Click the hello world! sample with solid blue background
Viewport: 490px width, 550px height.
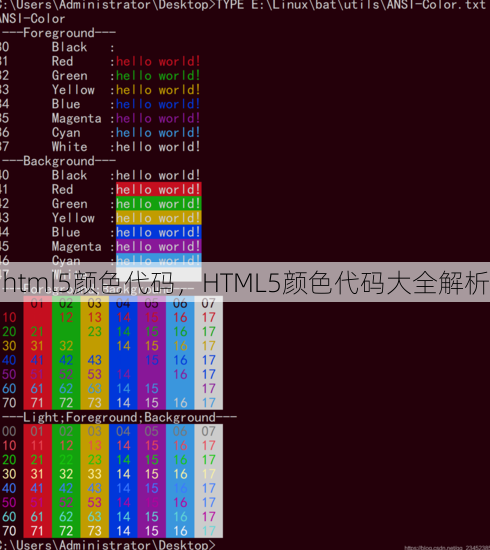coord(159,232)
